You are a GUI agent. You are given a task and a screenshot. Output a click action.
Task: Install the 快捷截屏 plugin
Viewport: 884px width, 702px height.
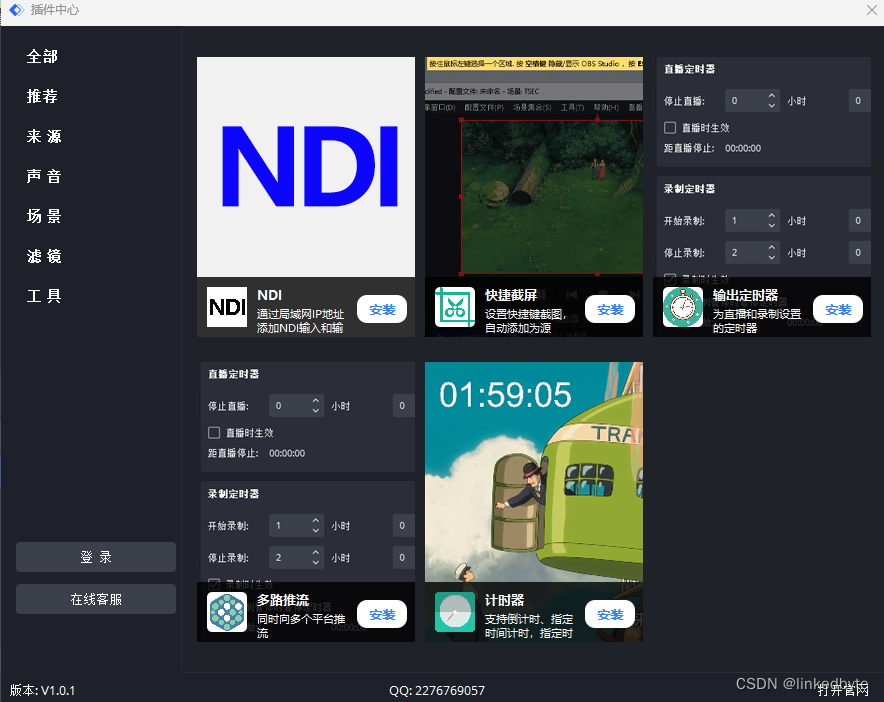coord(610,310)
